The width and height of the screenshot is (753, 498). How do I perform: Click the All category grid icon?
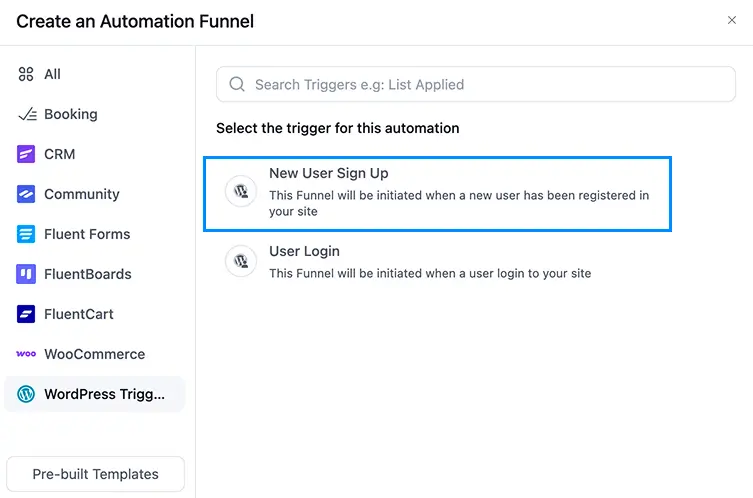(26, 74)
